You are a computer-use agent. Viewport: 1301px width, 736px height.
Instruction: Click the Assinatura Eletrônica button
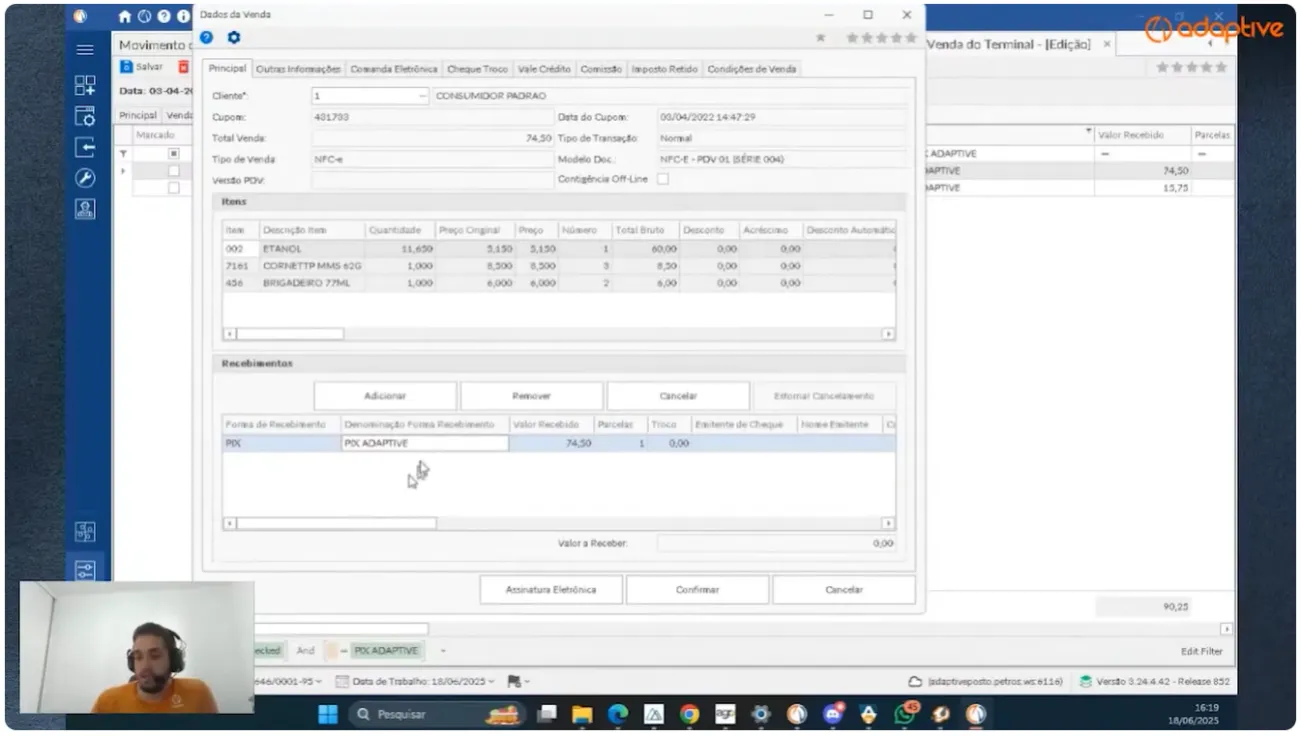(551, 590)
